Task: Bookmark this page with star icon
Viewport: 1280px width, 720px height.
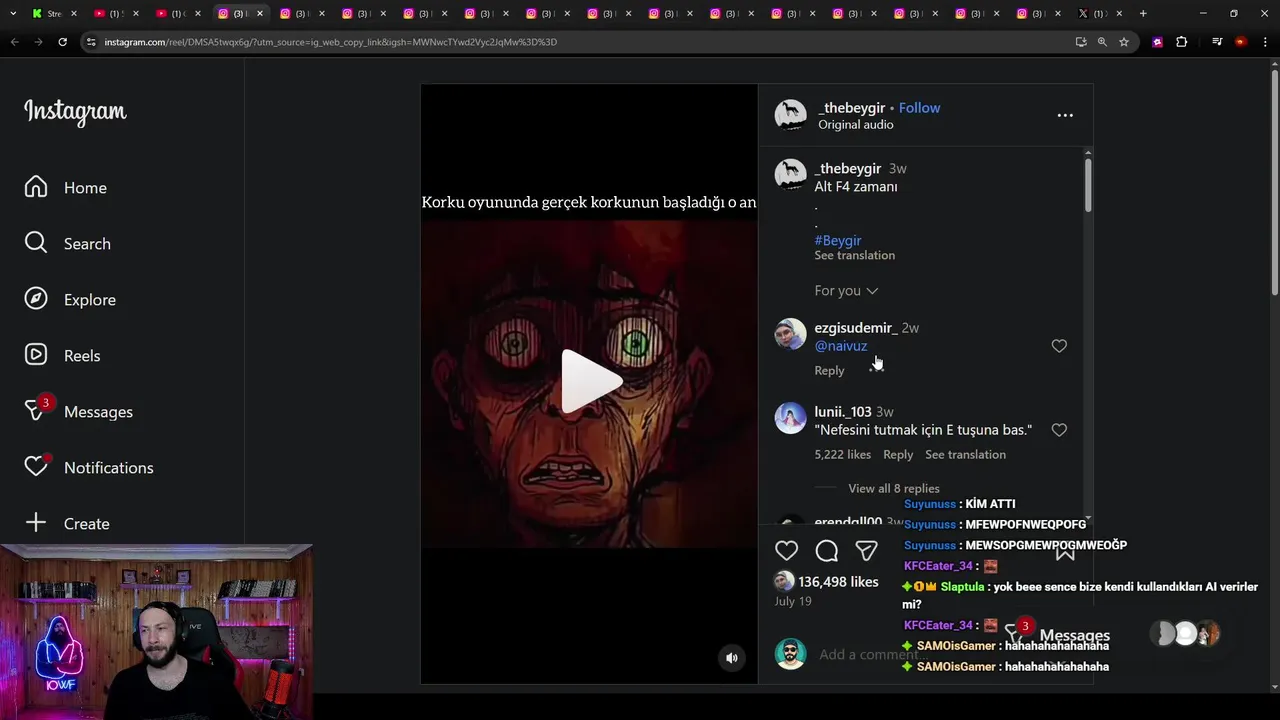Action: tap(1124, 42)
